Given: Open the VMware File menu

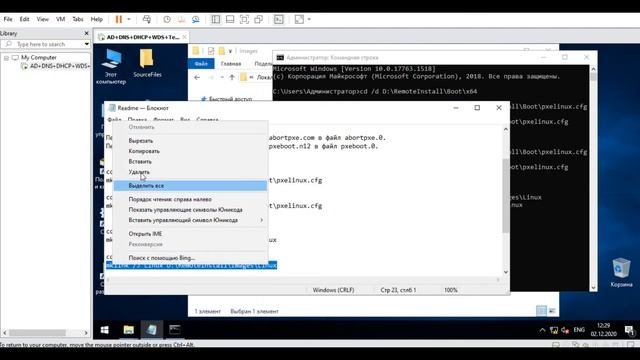Looking at the screenshot, I should pyautogui.click(x=8, y=19).
